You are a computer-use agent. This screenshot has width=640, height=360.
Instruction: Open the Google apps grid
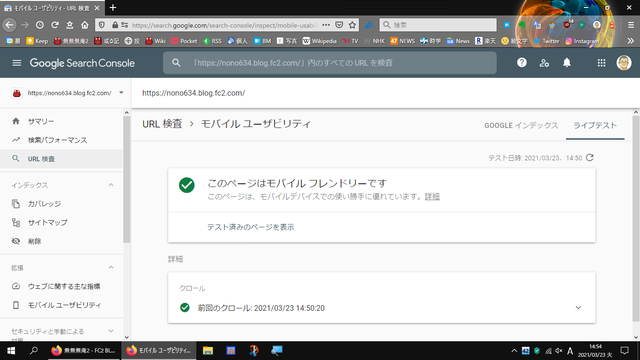[x=601, y=63]
